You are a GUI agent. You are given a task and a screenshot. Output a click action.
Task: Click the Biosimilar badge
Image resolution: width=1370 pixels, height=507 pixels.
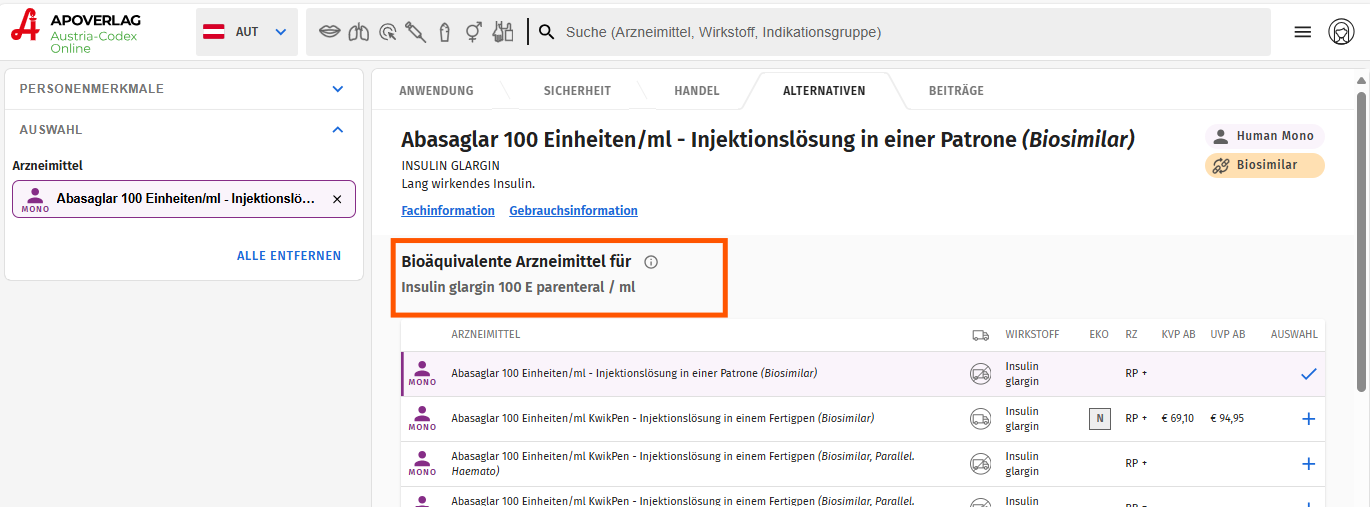pyautogui.click(x=1264, y=165)
